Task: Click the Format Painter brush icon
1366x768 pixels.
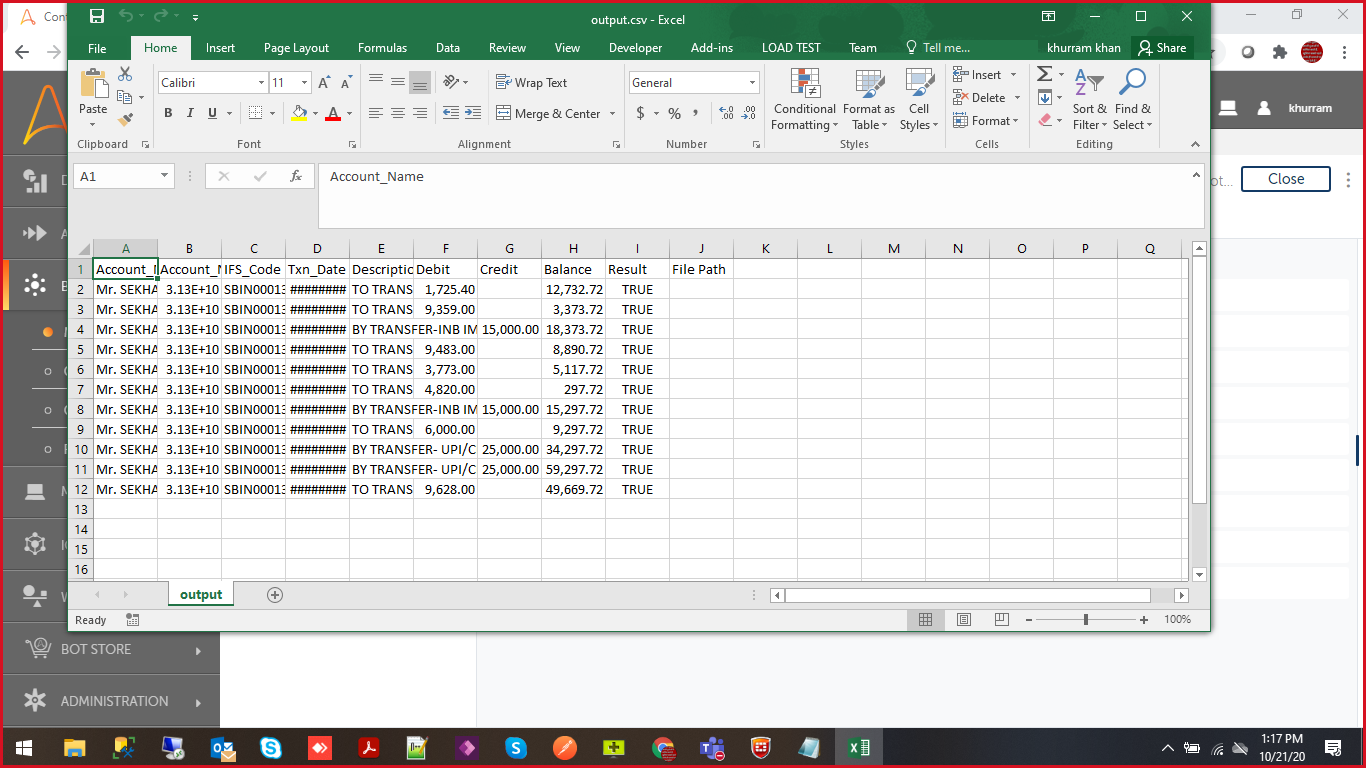Action: [x=125, y=120]
